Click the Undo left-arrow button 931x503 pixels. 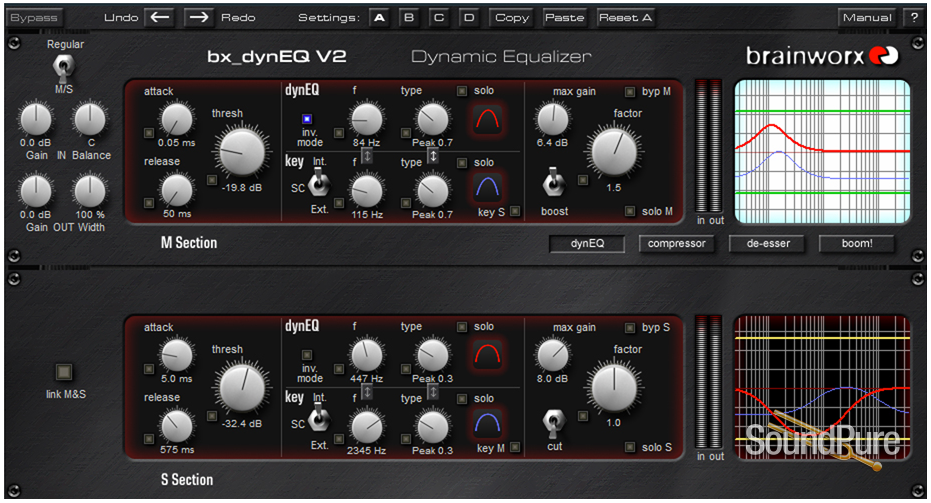pos(159,17)
